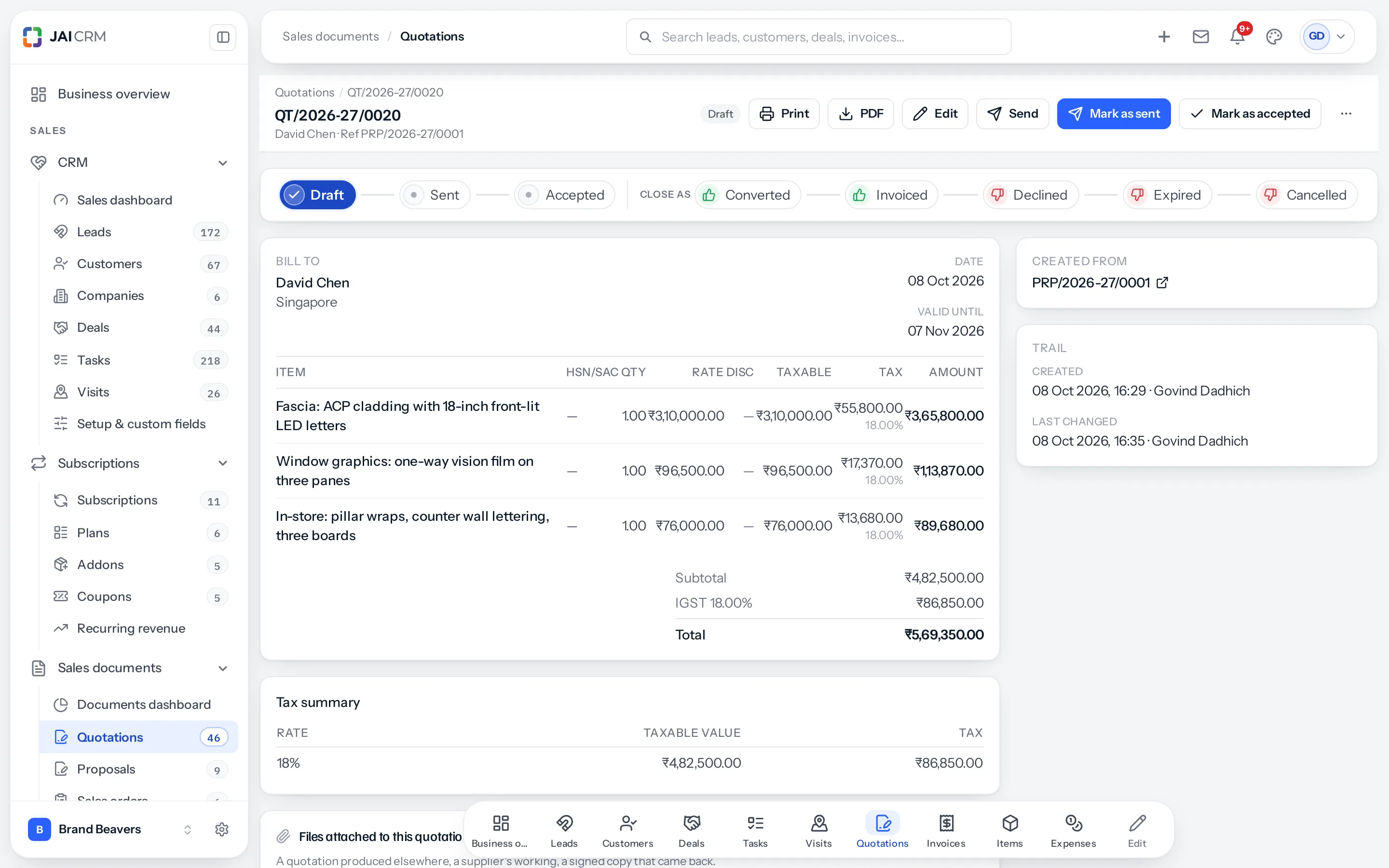Screen dimensions: 1389x868
Task: Open Recurring revenue page
Action: tap(138, 629)
